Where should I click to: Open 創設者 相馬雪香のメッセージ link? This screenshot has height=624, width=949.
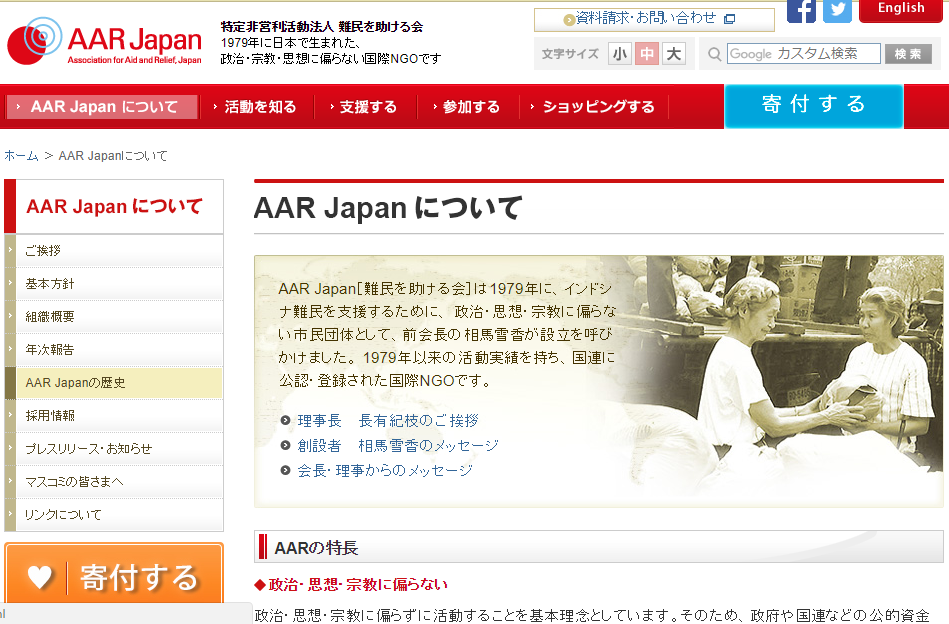tap(398, 445)
